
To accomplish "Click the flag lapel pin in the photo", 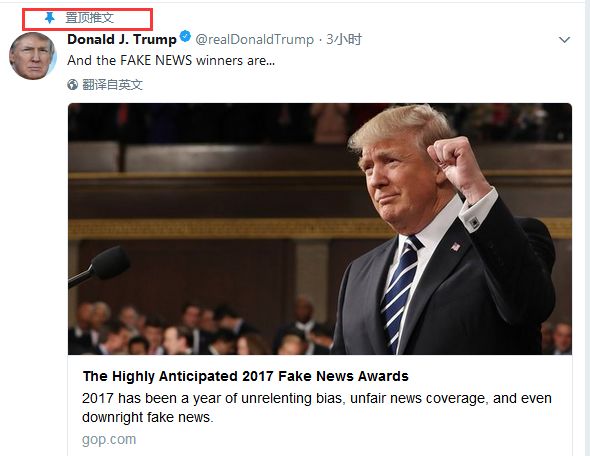I will (x=455, y=247).
